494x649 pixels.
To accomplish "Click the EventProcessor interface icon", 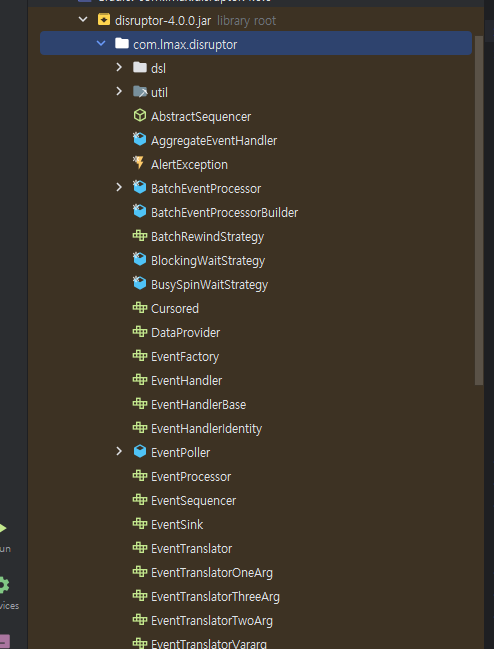I will pyautogui.click(x=140, y=476).
